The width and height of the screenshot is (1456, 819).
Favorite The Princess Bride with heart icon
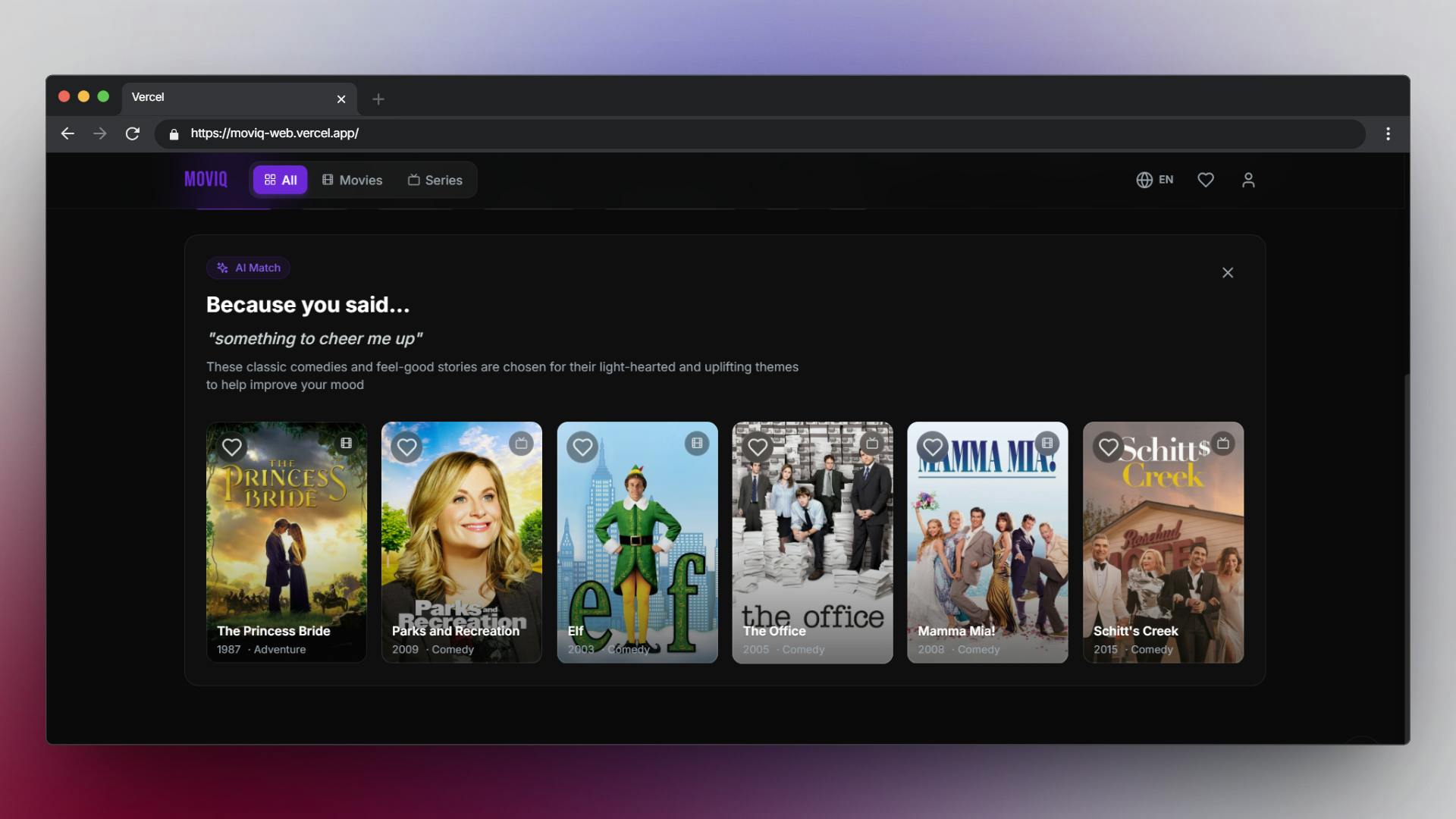click(x=232, y=447)
